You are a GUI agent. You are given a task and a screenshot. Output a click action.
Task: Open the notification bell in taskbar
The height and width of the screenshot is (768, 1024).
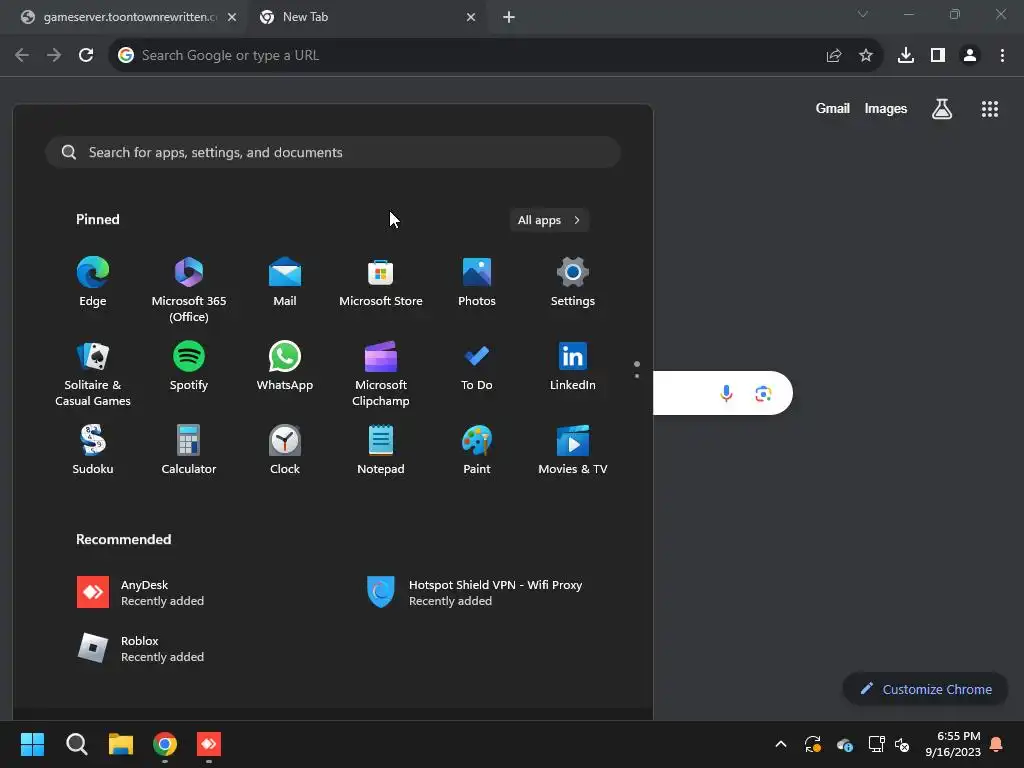point(997,744)
